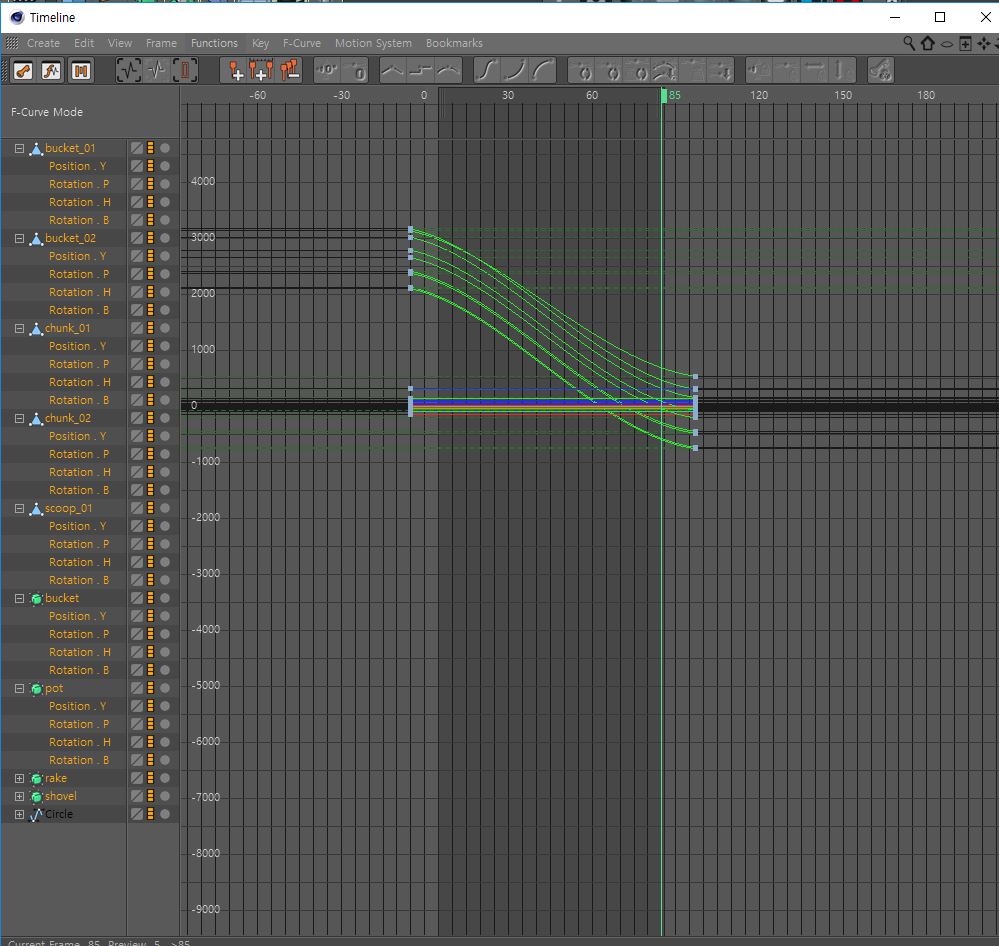This screenshot has width=999, height=946.
Task: Expand the shovel track group
Action: [20, 796]
